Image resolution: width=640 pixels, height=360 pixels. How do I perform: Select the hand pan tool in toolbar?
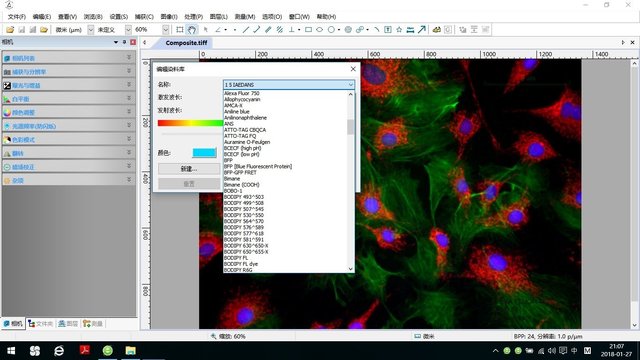[x=191, y=29]
